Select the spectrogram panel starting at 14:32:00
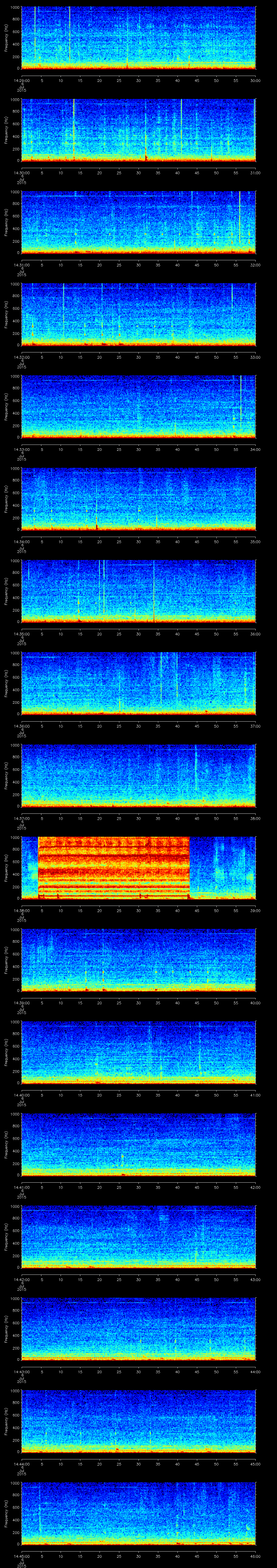The width and height of the screenshot is (277, 1568). pyautogui.click(x=139, y=314)
